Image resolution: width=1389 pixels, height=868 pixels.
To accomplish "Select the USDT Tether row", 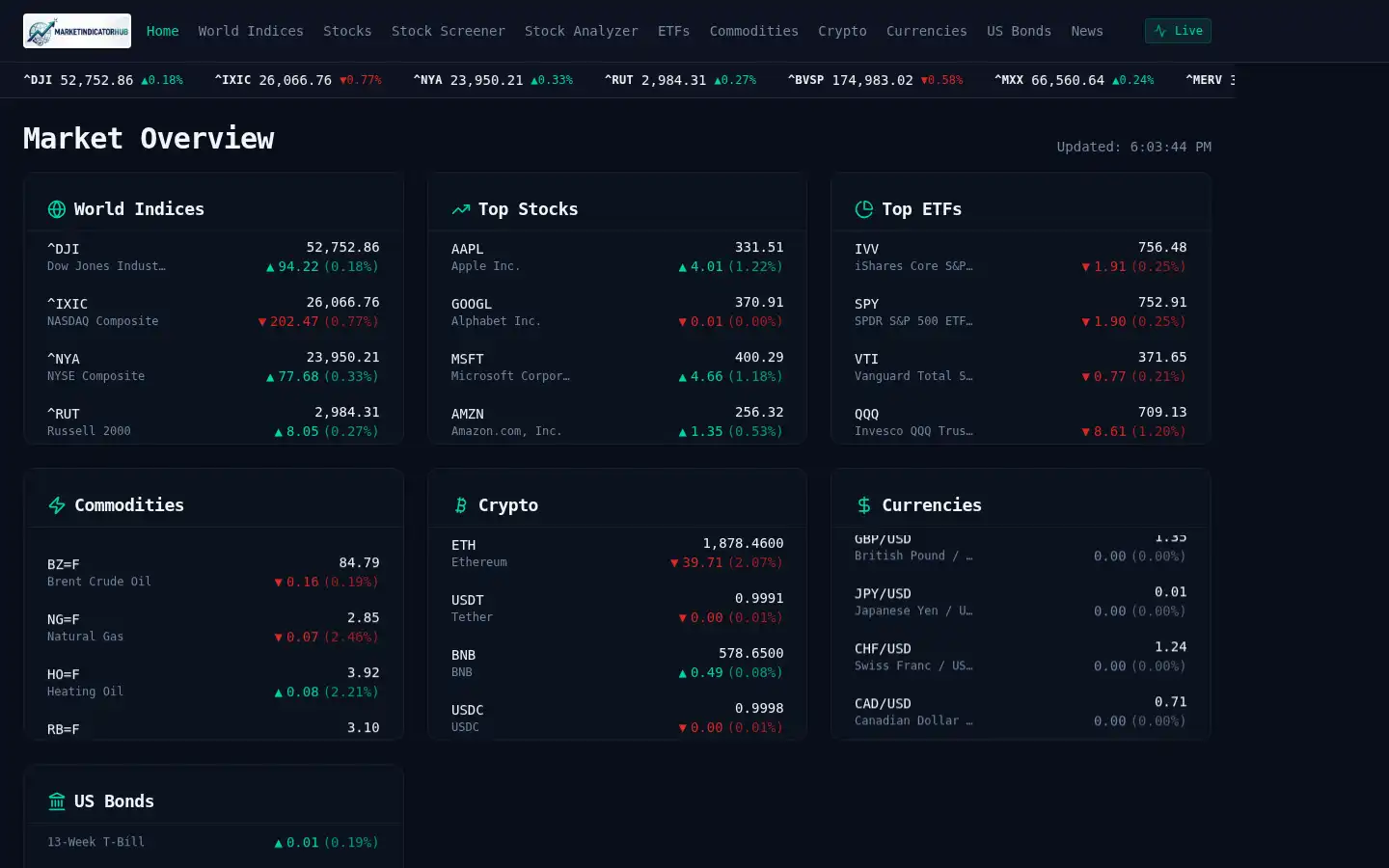I will 617,609.
